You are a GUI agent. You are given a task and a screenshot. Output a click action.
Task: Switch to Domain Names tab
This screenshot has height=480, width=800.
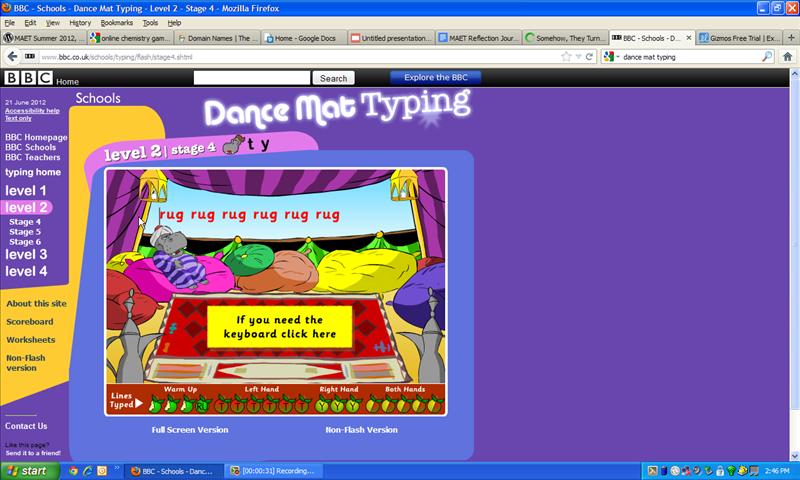[217, 38]
